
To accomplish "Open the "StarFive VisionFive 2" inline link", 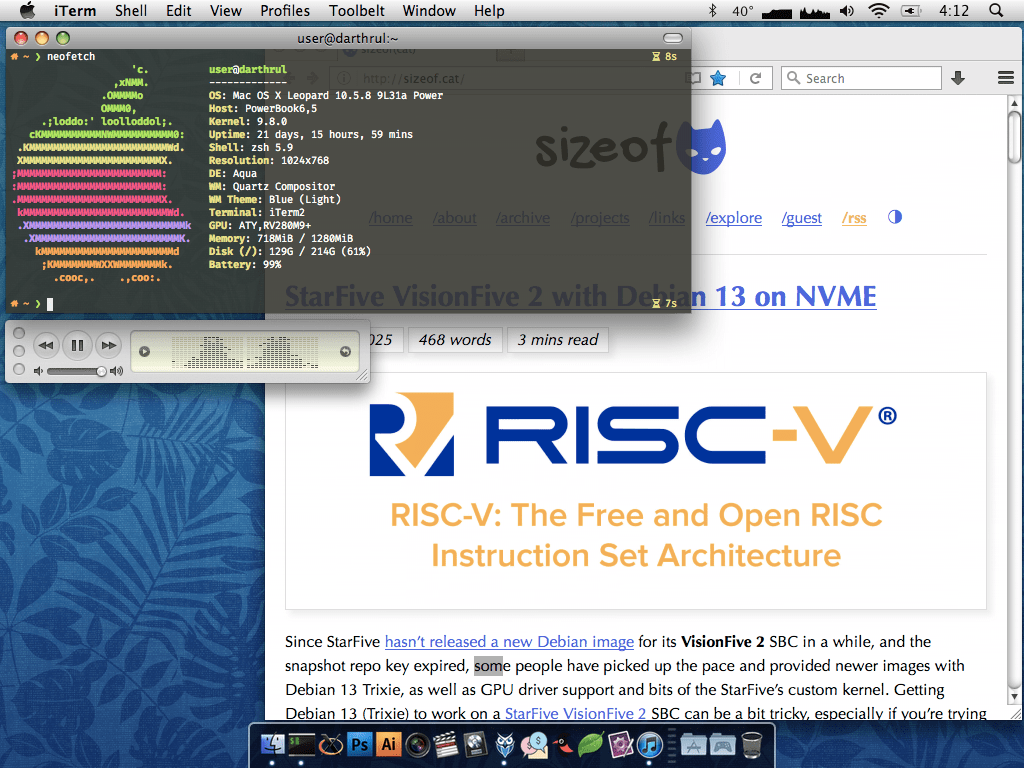I will click(575, 713).
